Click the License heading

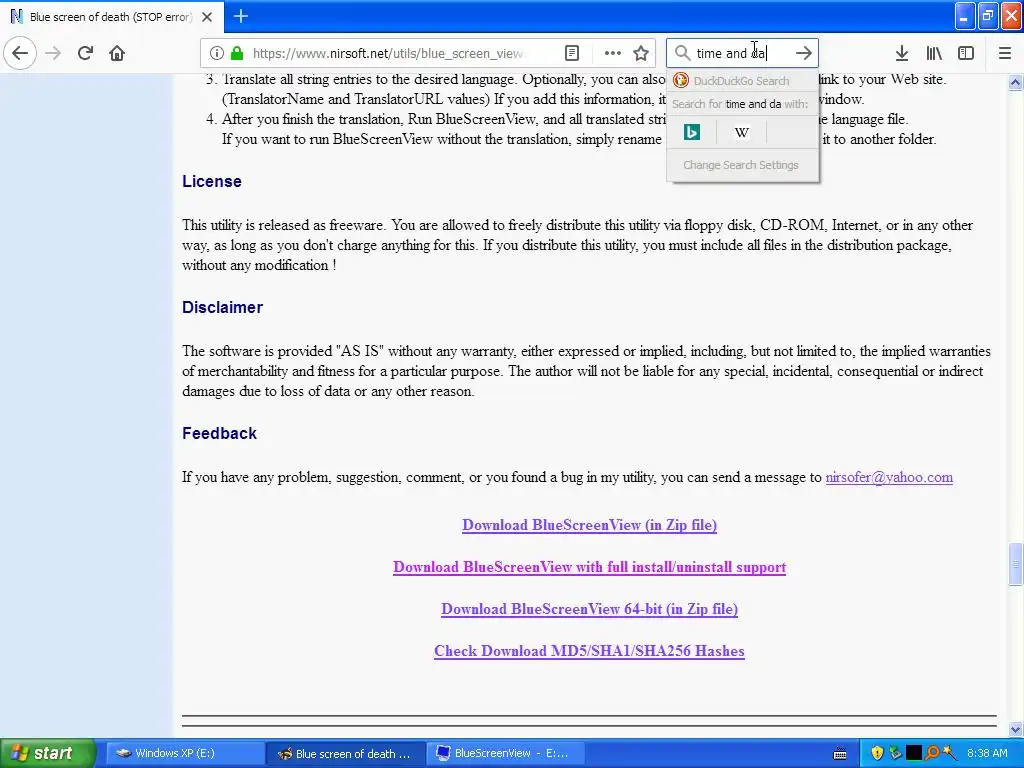pyautogui.click(x=212, y=182)
